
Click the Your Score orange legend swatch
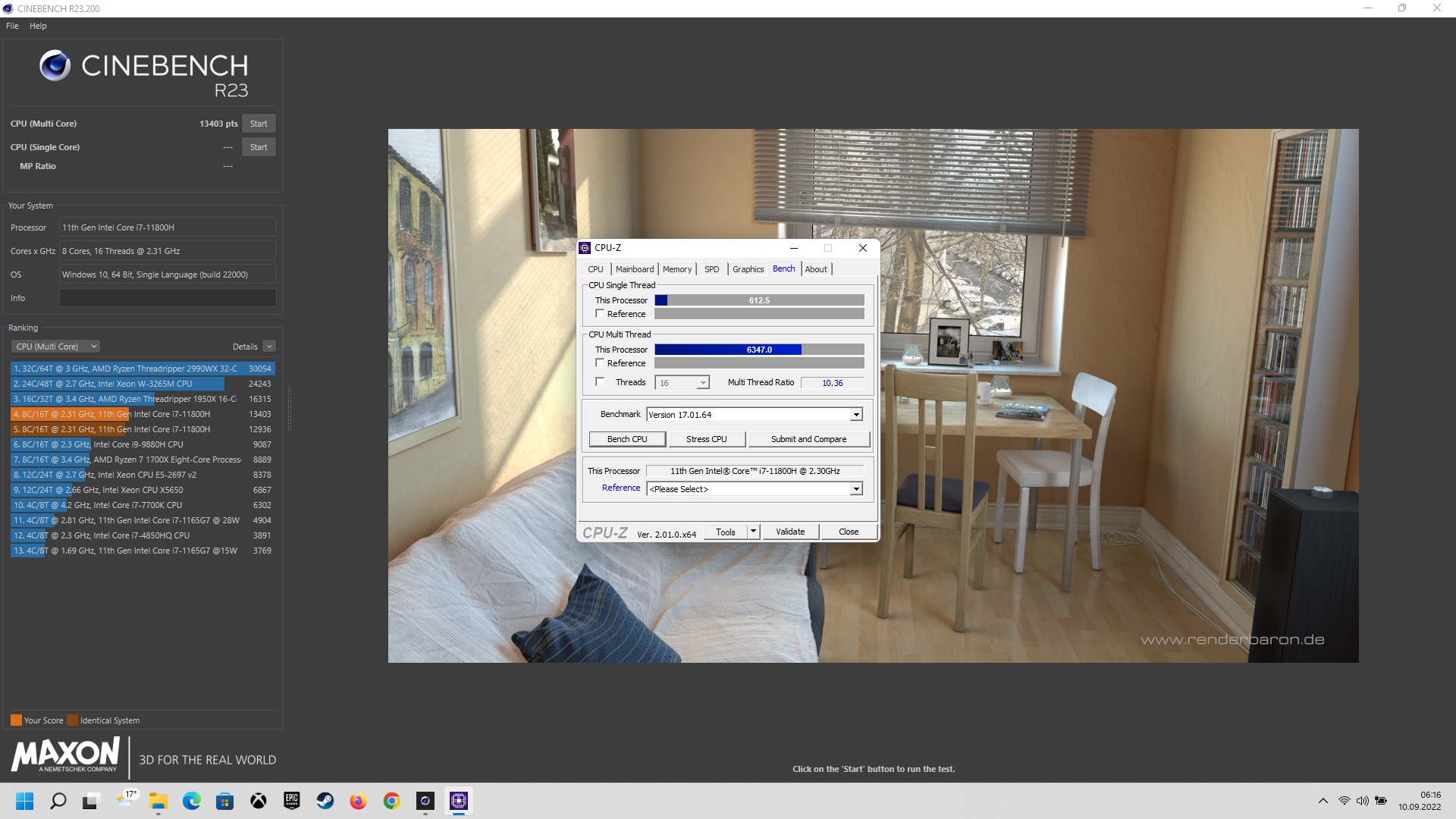click(x=16, y=720)
